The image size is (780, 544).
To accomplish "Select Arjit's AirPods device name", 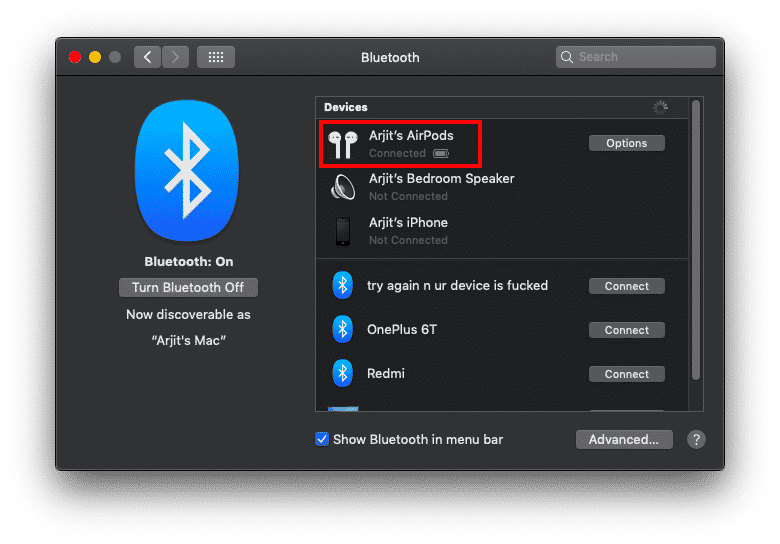I will (x=411, y=135).
